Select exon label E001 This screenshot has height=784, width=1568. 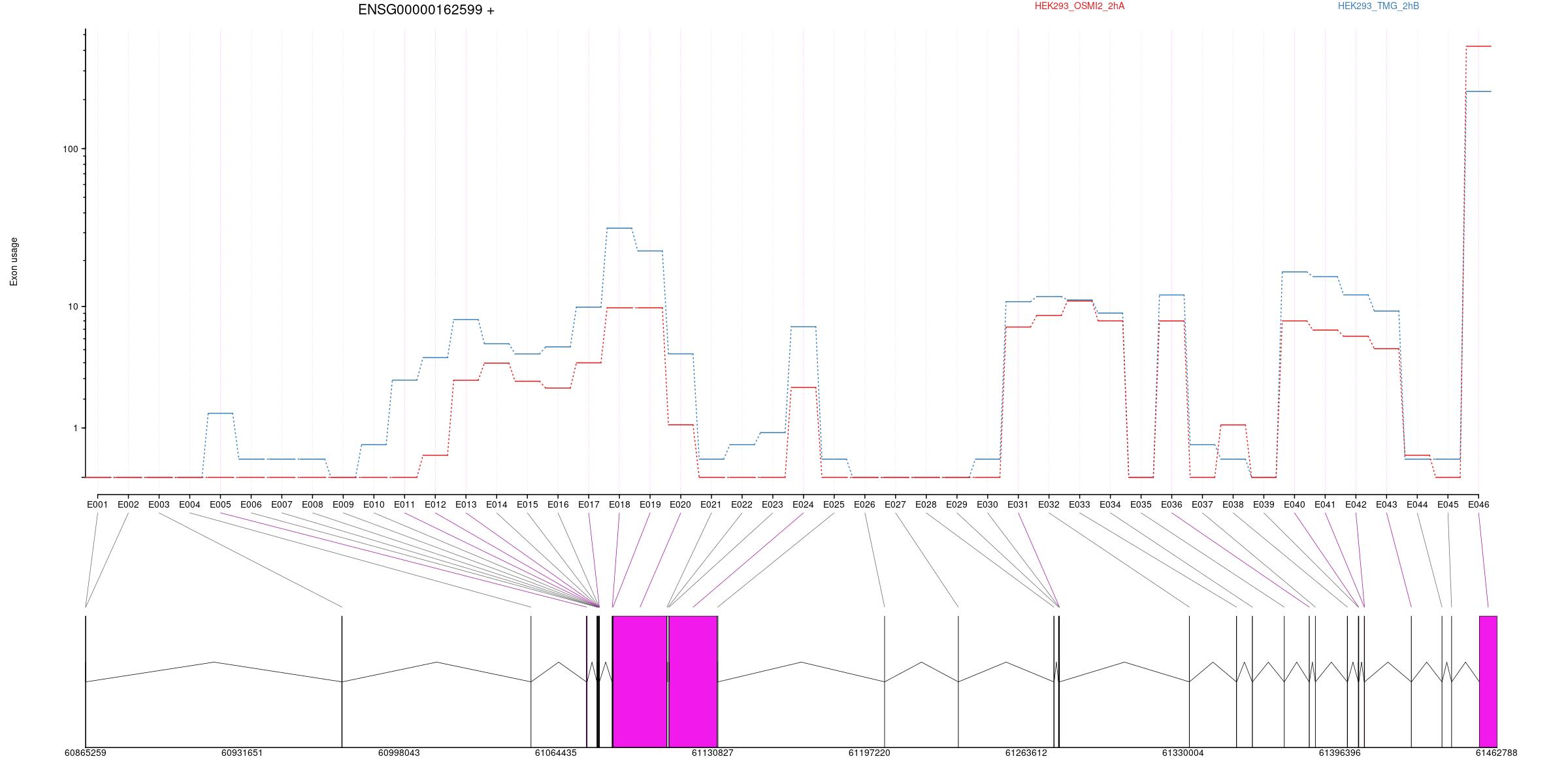97,504
